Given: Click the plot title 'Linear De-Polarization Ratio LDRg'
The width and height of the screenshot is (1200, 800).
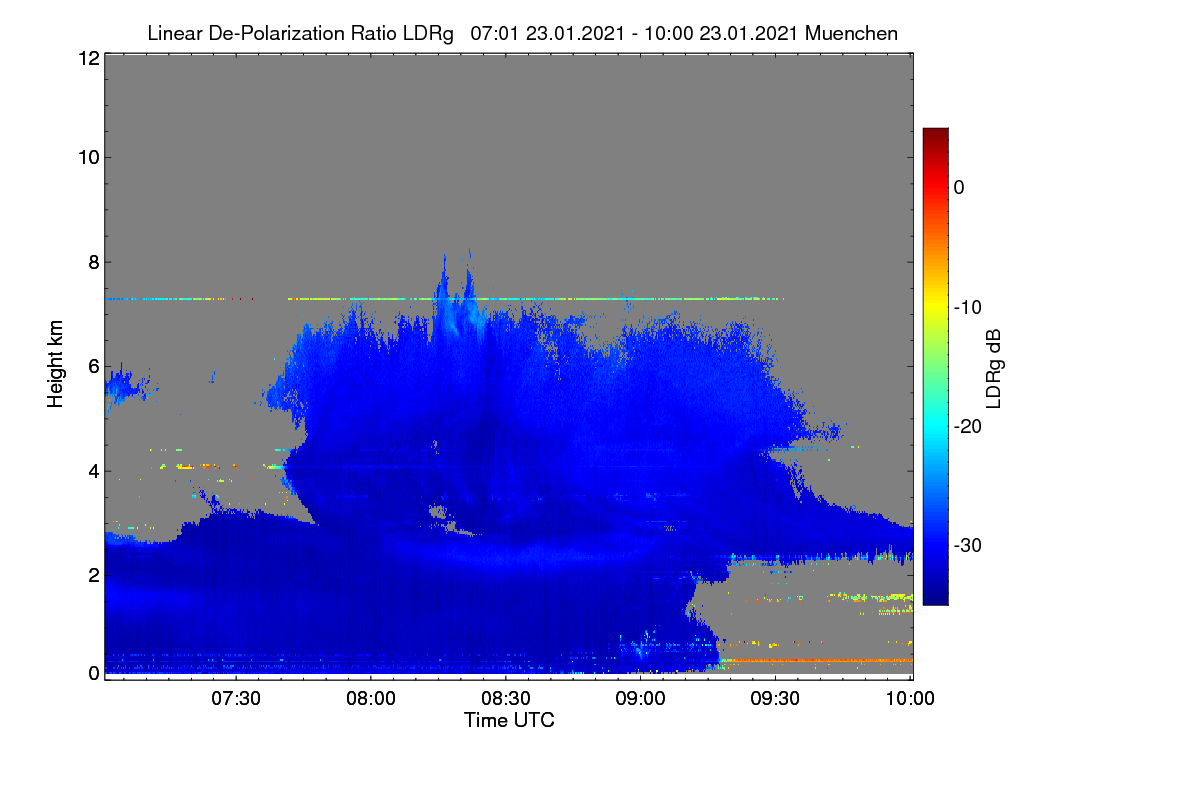Looking at the screenshot, I should [x=300, y=33].
